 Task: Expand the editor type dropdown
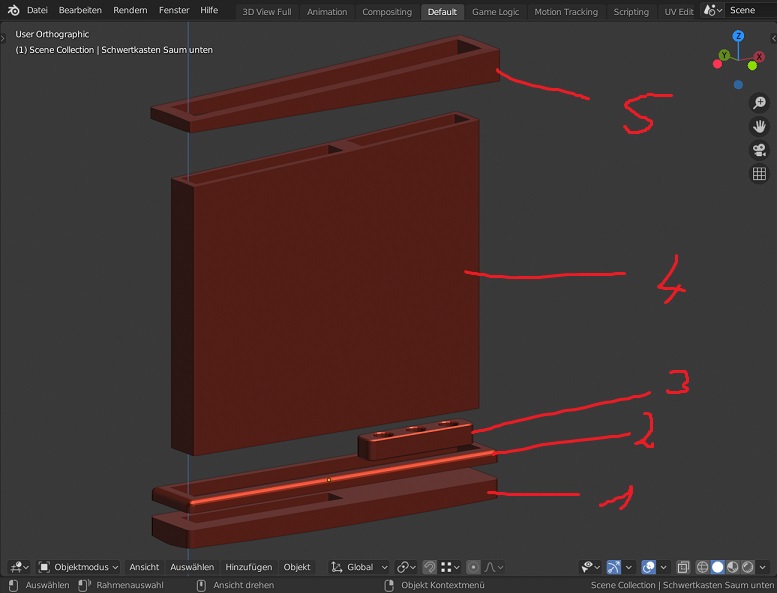click(18, 567)
